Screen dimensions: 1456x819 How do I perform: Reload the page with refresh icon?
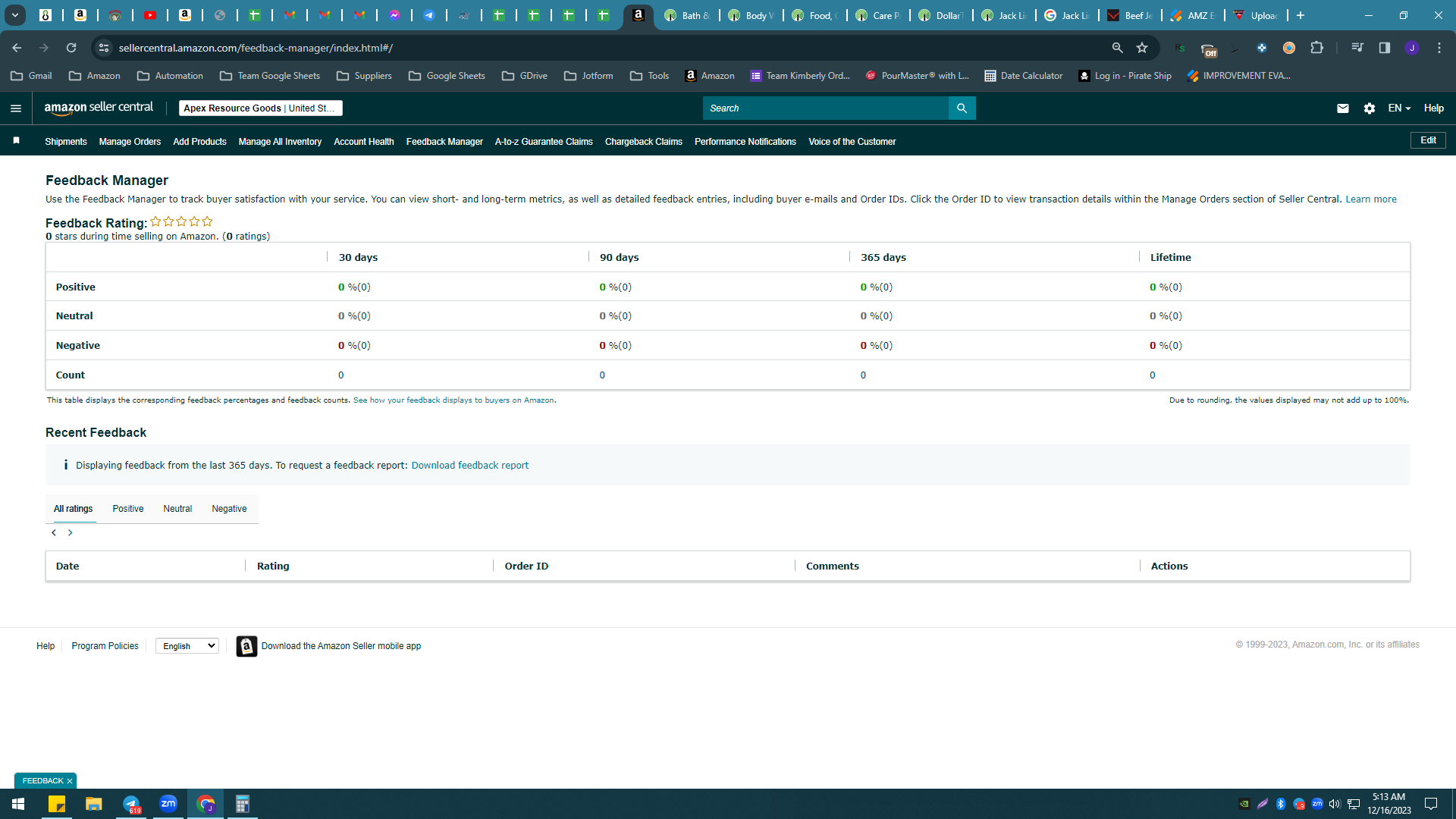(x=71, y=48)
